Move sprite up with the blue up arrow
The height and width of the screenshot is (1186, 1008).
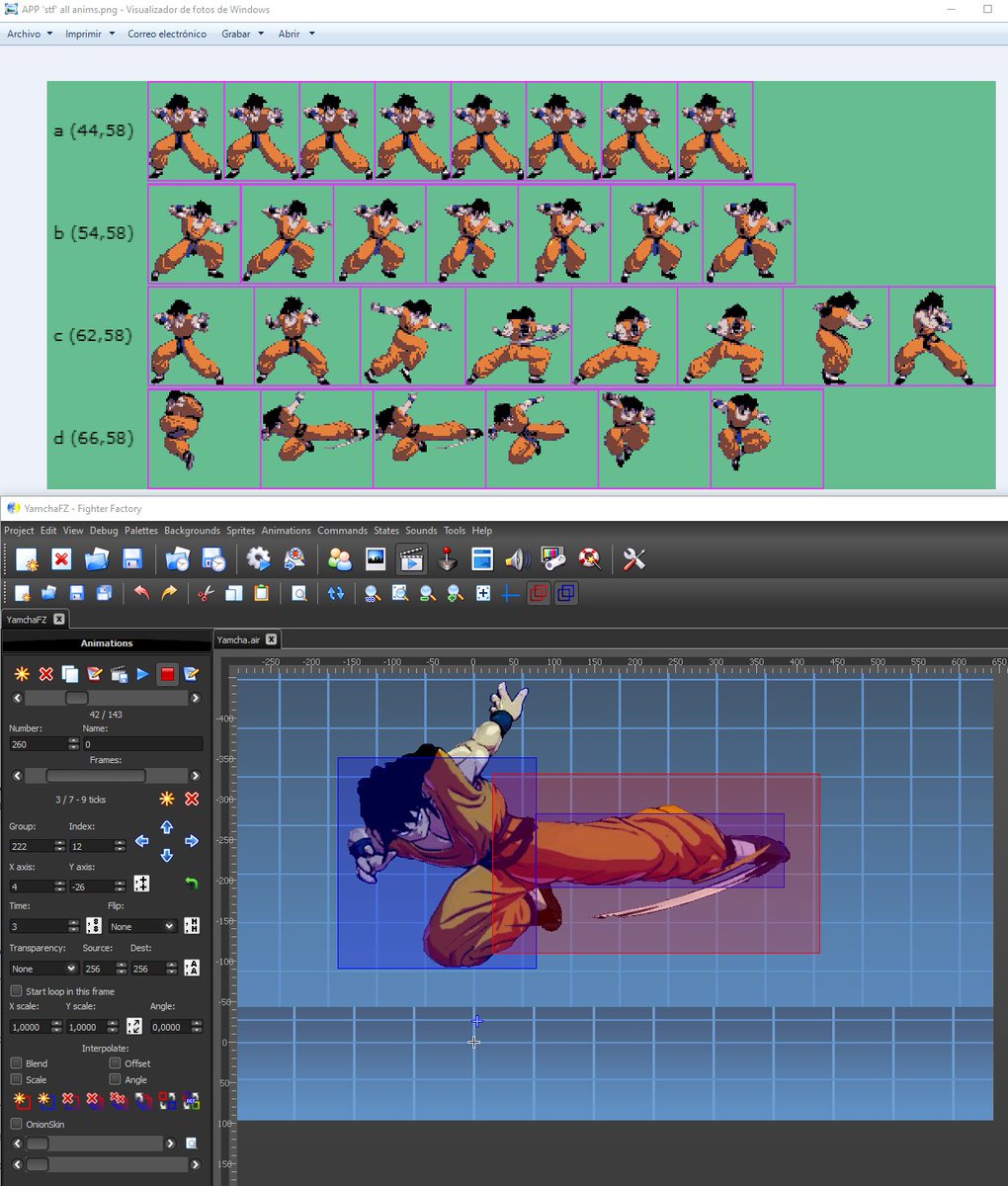pyautogui.click(x=166, y=827)
